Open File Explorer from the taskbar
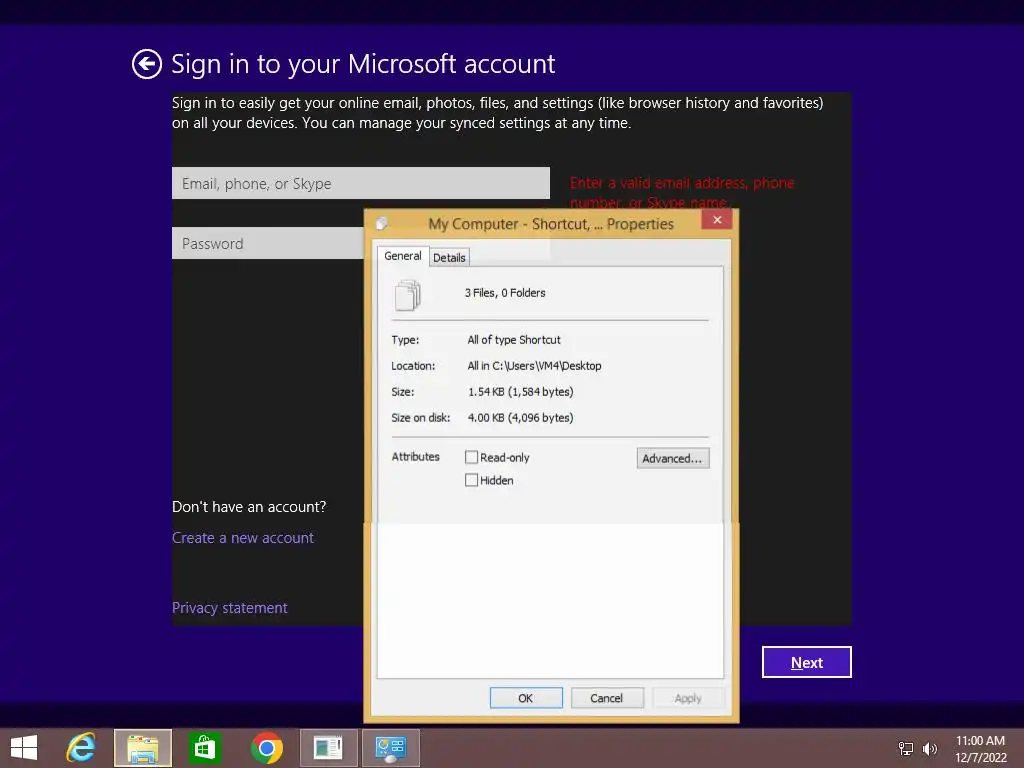This screenshot has height=768, width=1024. [143, 748]
